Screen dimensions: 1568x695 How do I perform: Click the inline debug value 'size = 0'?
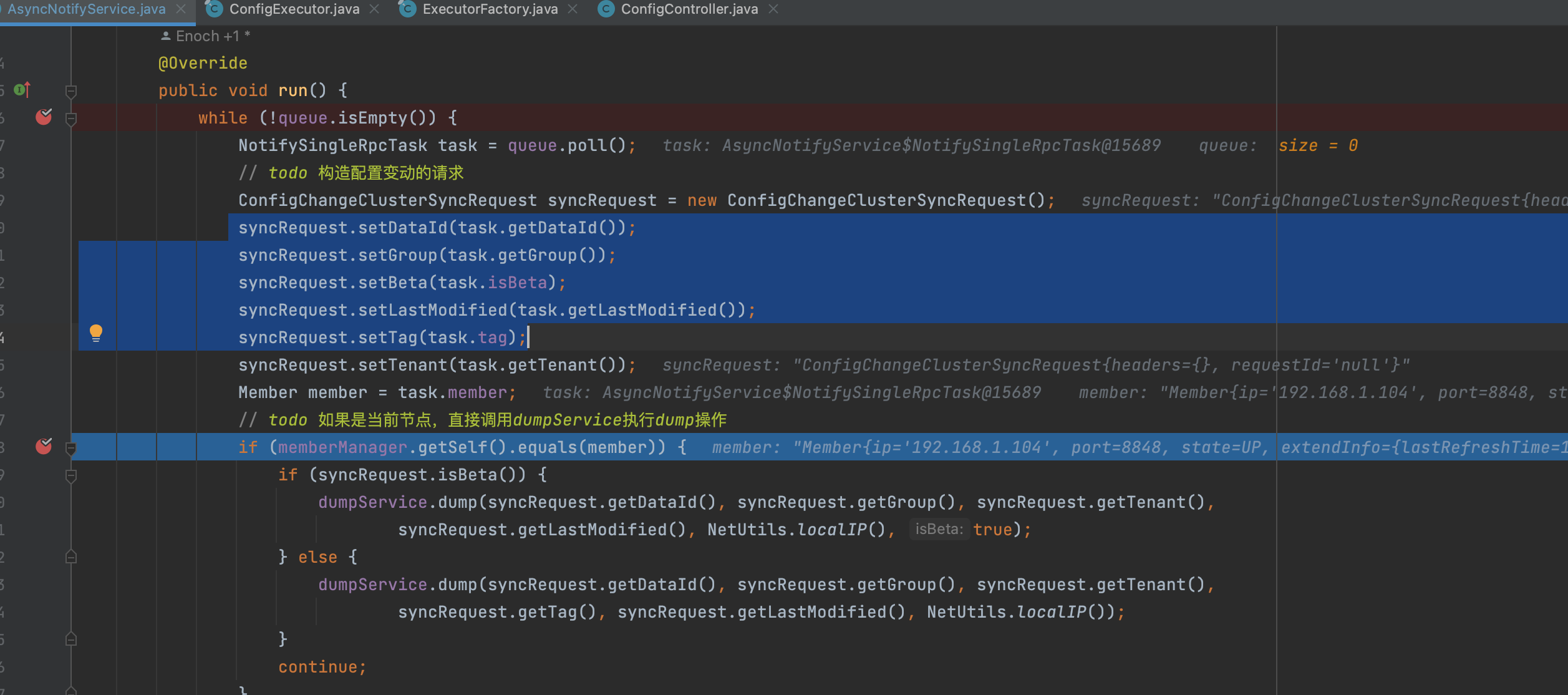[x=1318, y=145]
